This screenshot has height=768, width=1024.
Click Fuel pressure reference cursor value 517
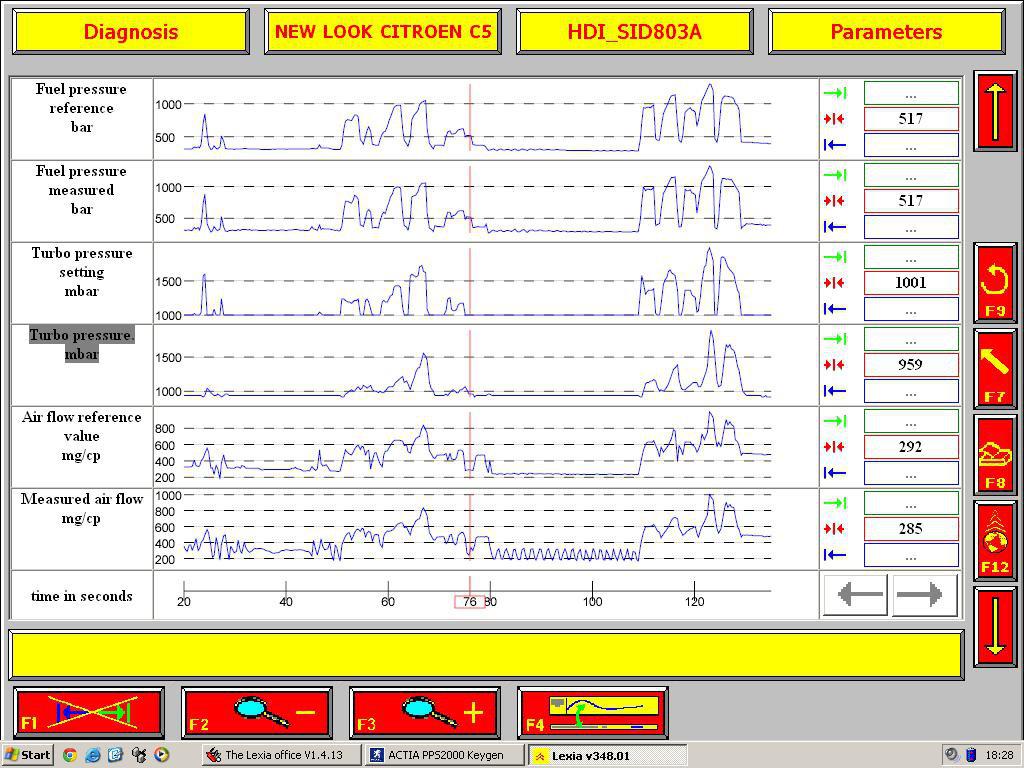(911, 119)
